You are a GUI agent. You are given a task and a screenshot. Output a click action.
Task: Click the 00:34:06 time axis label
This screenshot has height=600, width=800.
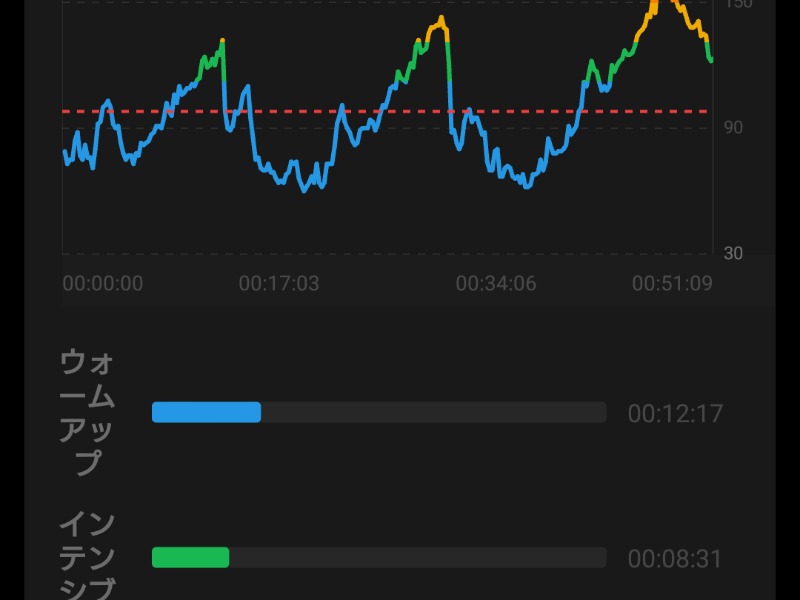tap(496, 284)
